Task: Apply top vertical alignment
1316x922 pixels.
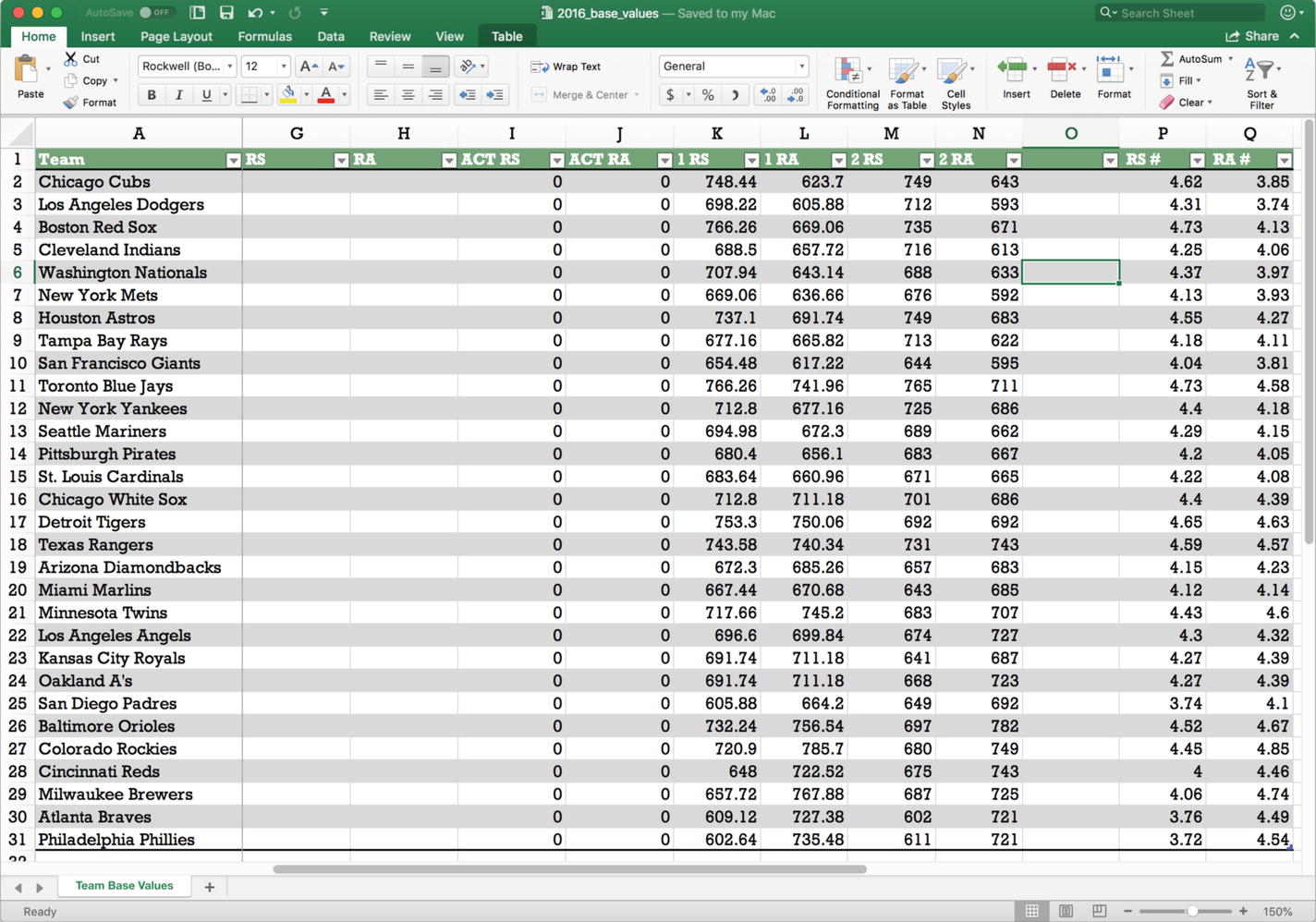Action: pos(380,66)
